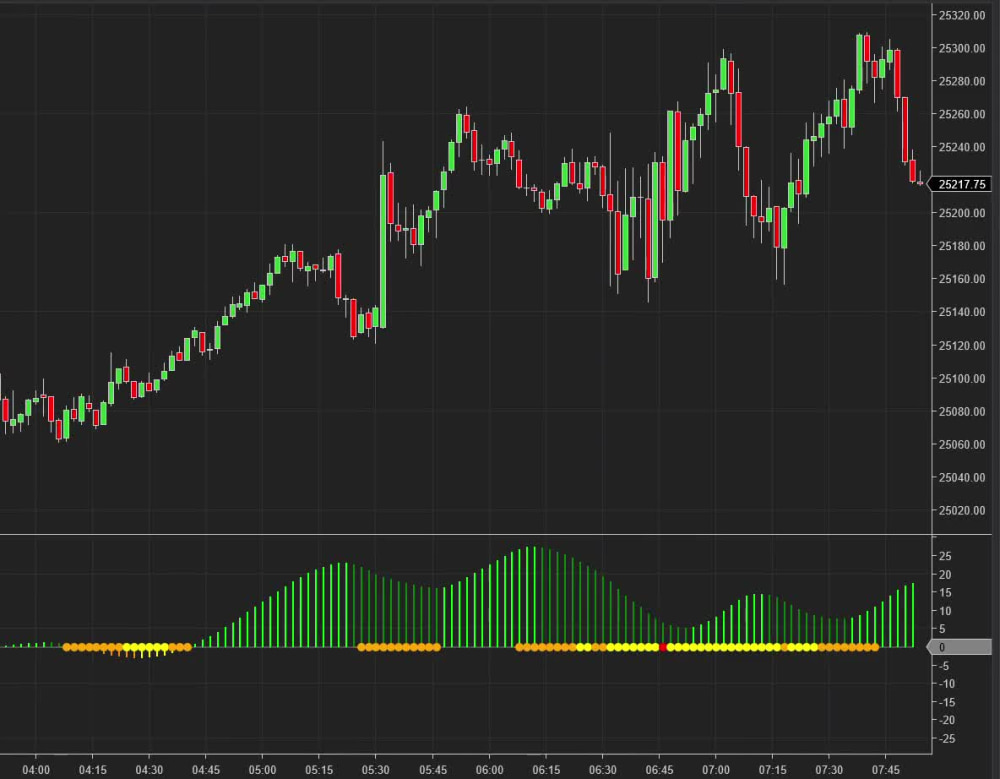Viewport: 1000px width, 779px height.
Task: Click the 25200.00 price axis label
Action: (x=962, y=213)
